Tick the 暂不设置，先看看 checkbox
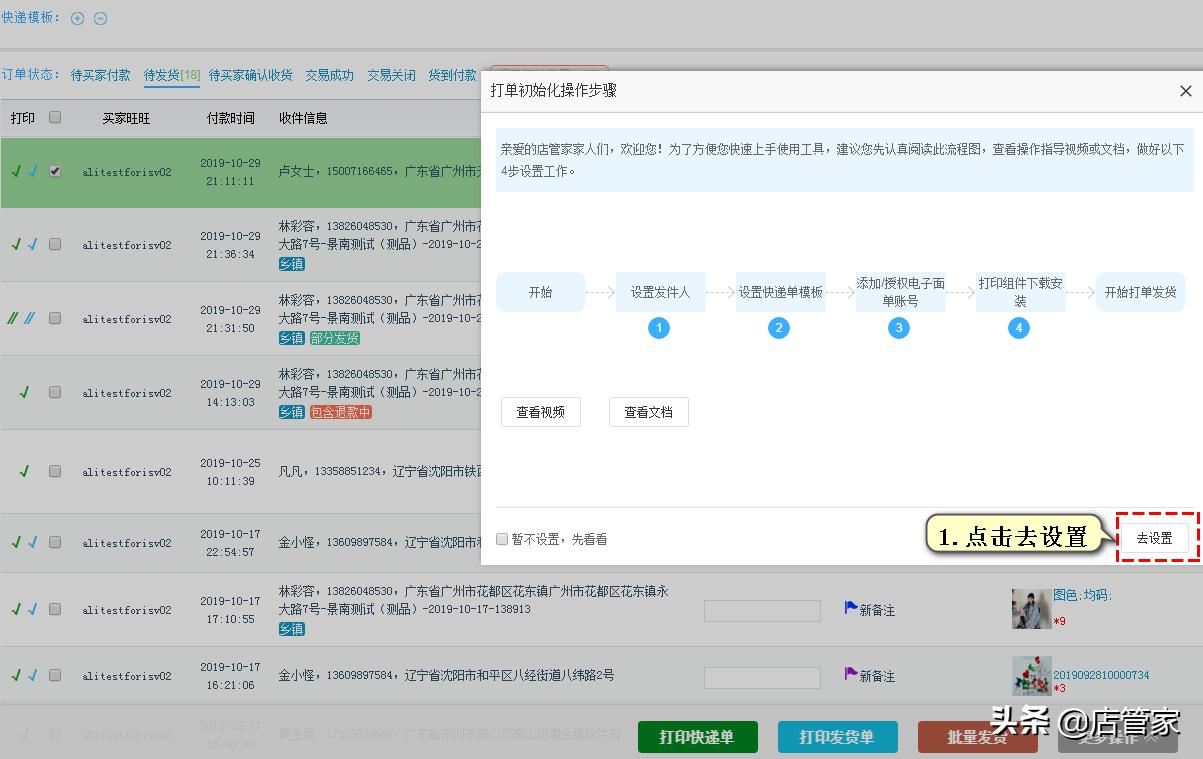This screenshot has height=759, width=1203. pos(502,538)
